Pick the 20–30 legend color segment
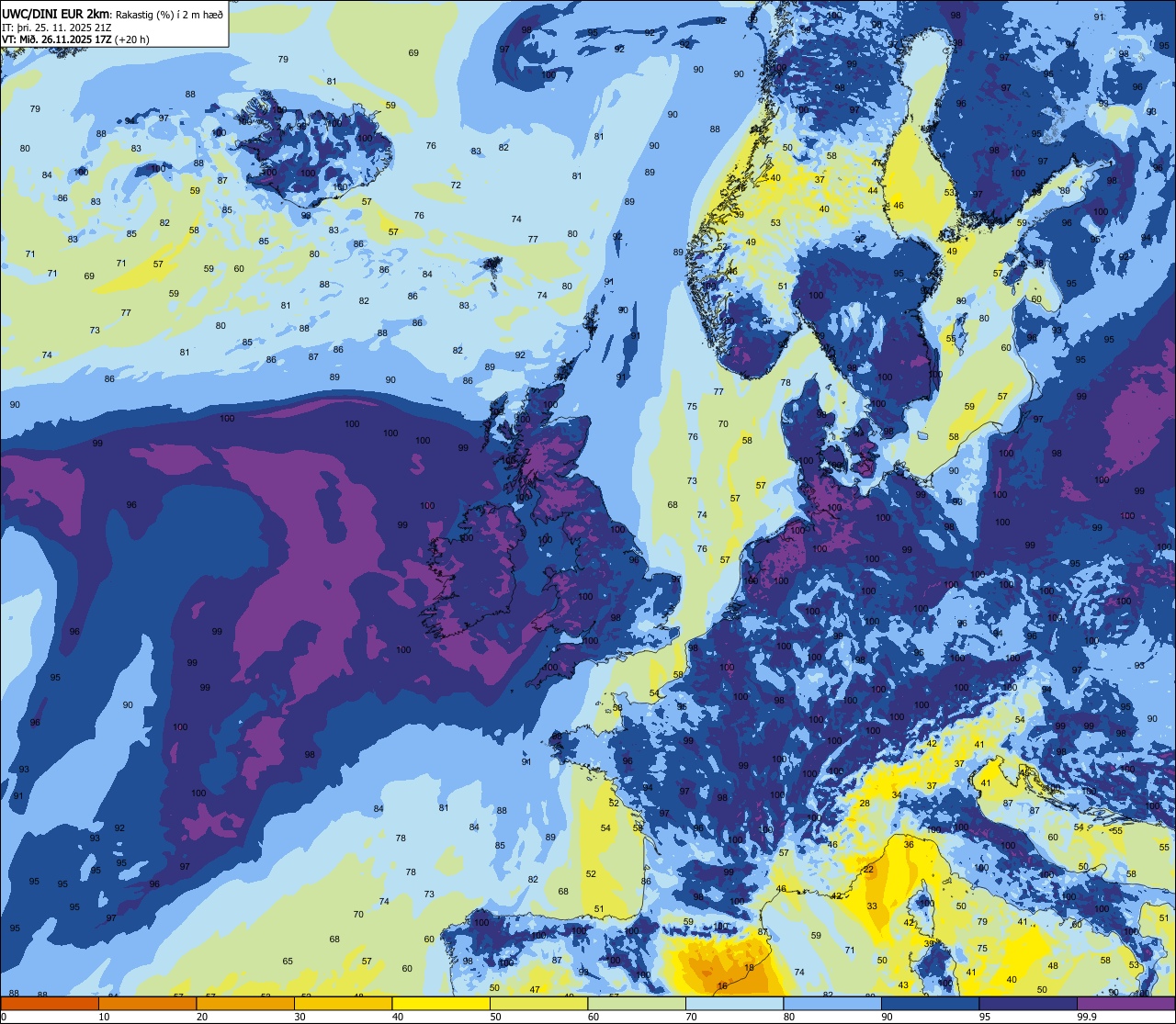This screenshot has width=1176, height=1024. (x=245, y=1003)
